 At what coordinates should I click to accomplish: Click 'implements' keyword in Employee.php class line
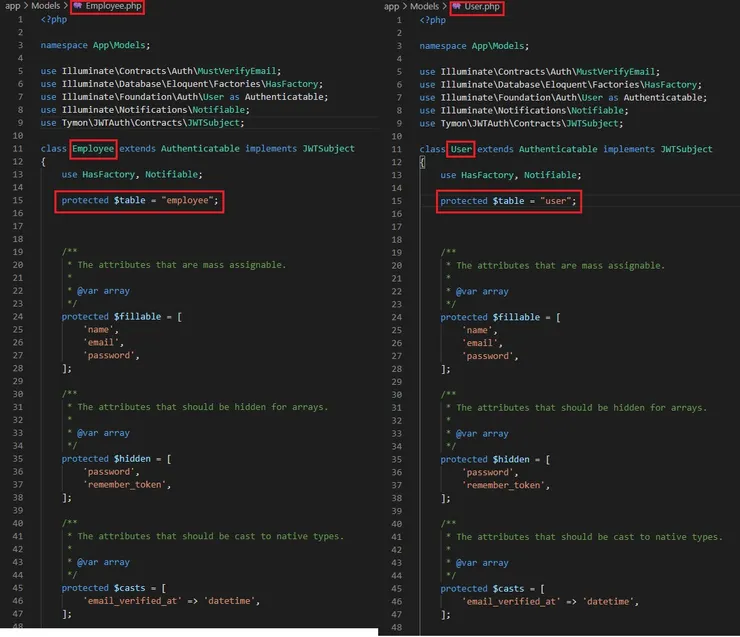[x=271, y=149]
